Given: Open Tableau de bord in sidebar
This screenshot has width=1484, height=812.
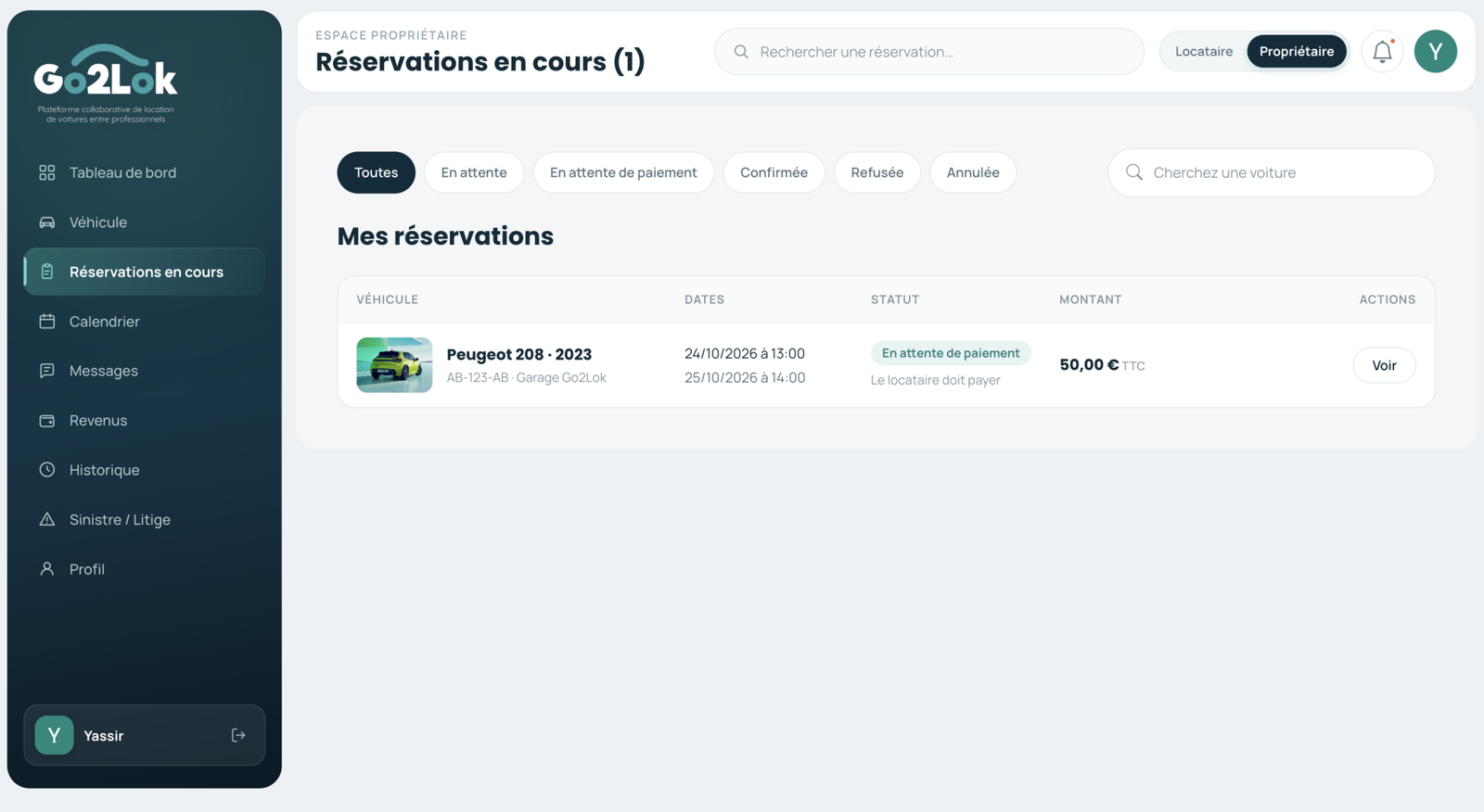Looking at the screenshot, I should (144, 172).
